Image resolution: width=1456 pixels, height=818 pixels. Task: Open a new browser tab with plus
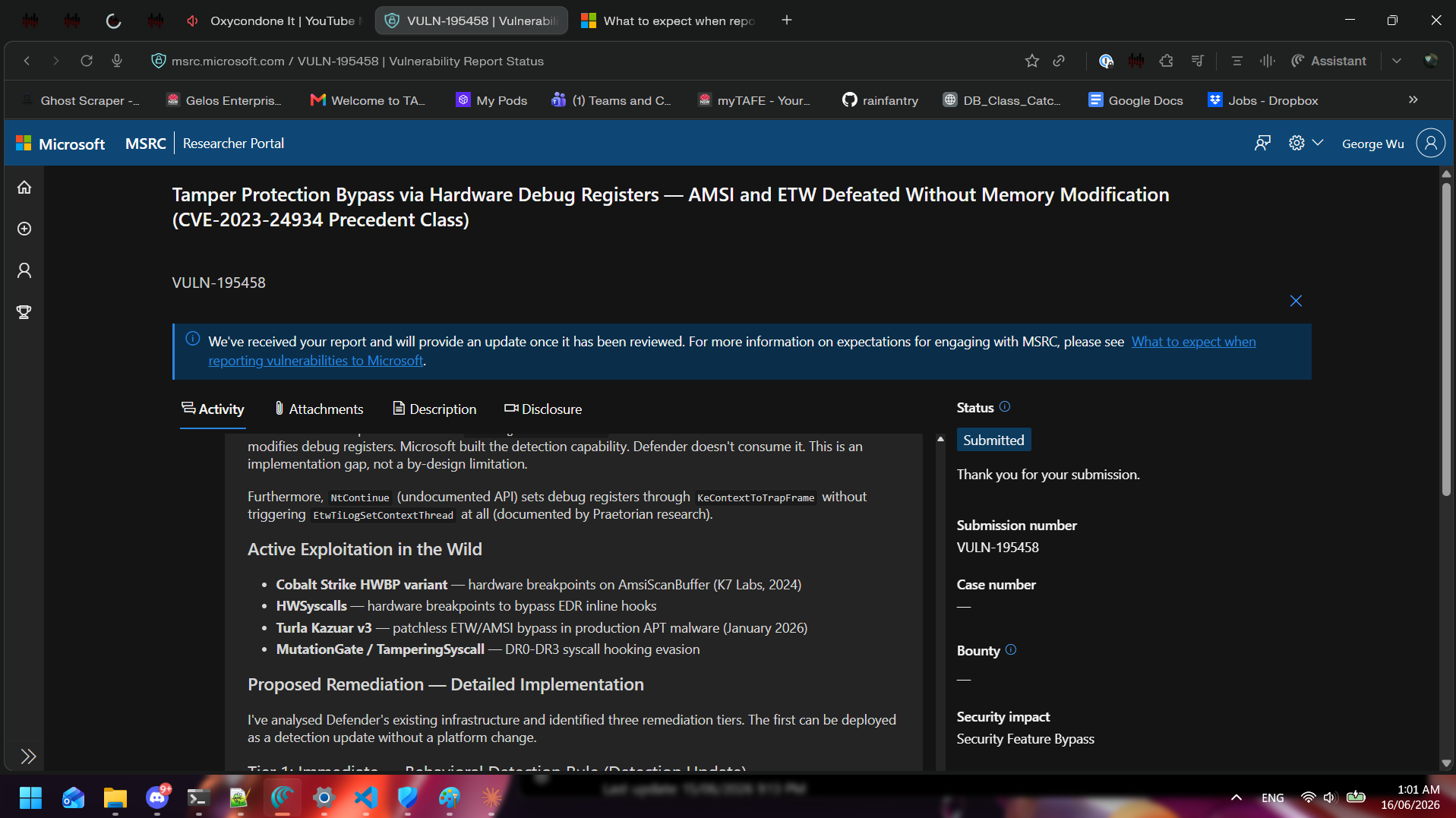tap(787, 21)
